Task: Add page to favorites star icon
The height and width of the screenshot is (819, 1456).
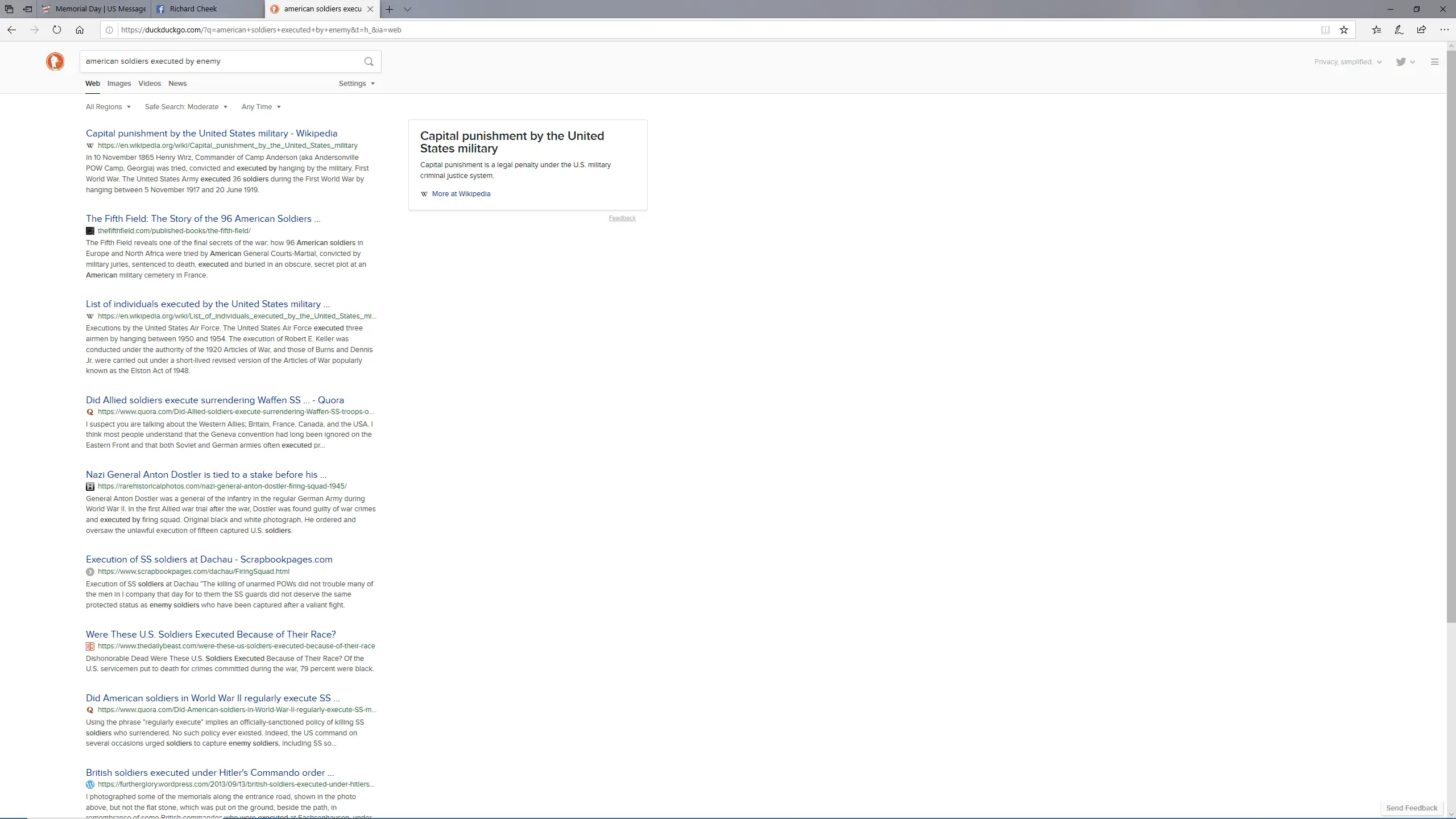Action: coord(1344,30)
